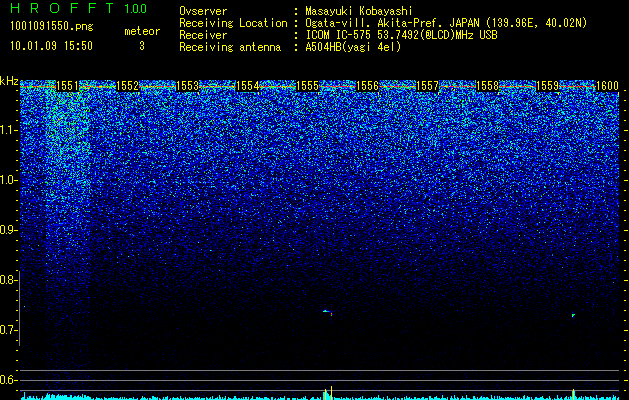
Task: Click the ICOM IC-575 receiver text
Action: click(401, 35)
